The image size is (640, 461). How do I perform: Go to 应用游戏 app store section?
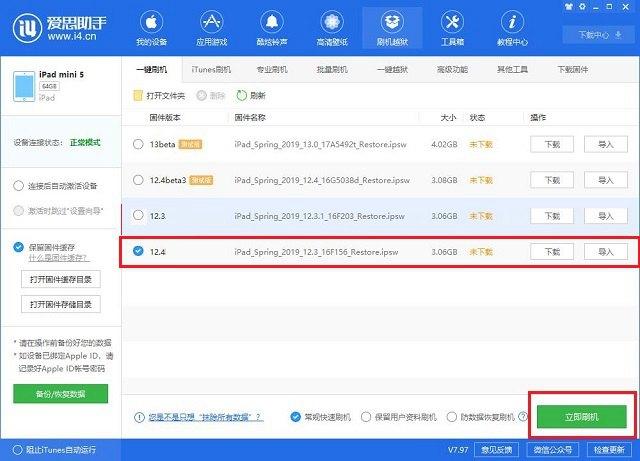211,28
